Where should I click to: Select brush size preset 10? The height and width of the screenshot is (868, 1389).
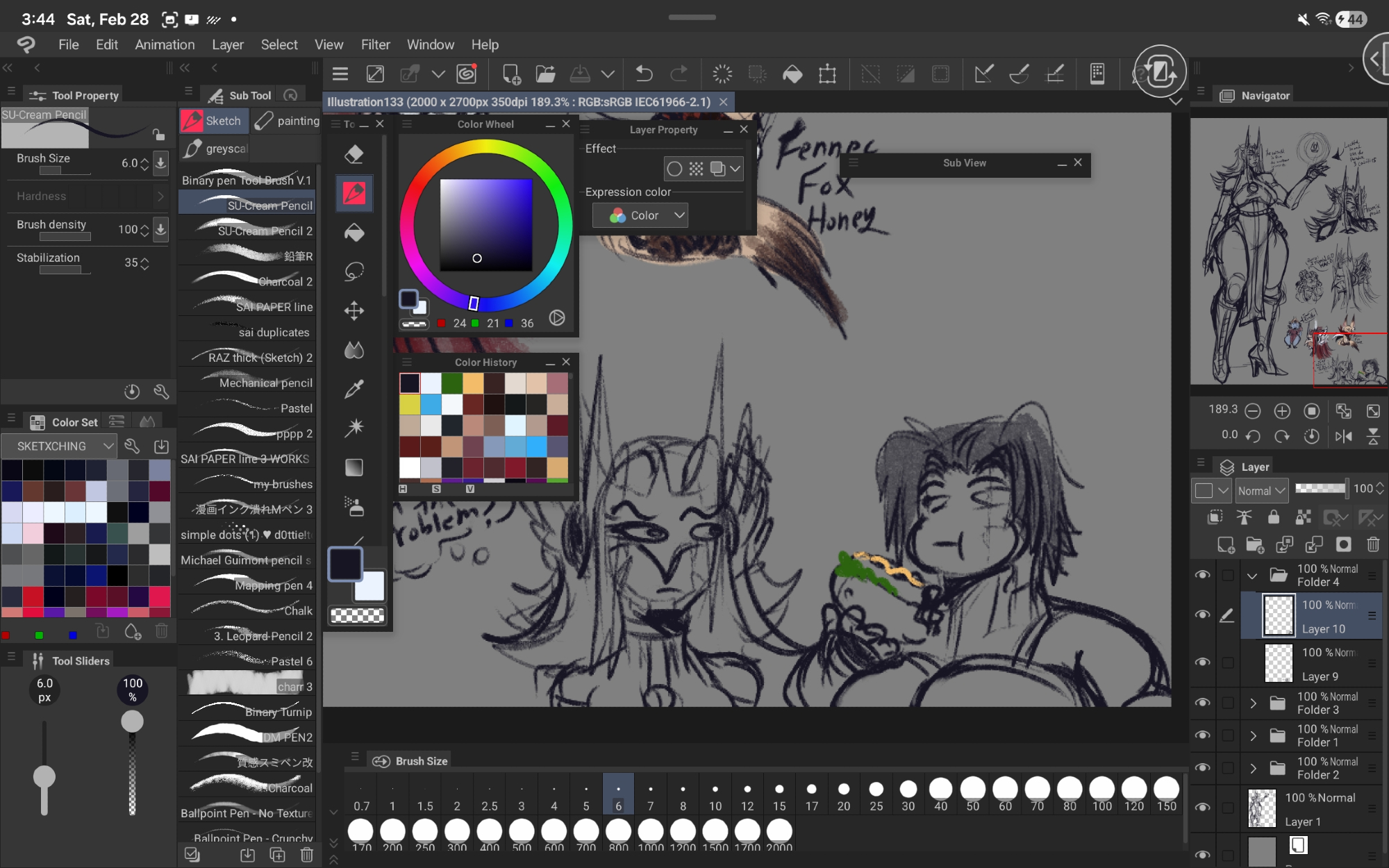tap(715, 795)
